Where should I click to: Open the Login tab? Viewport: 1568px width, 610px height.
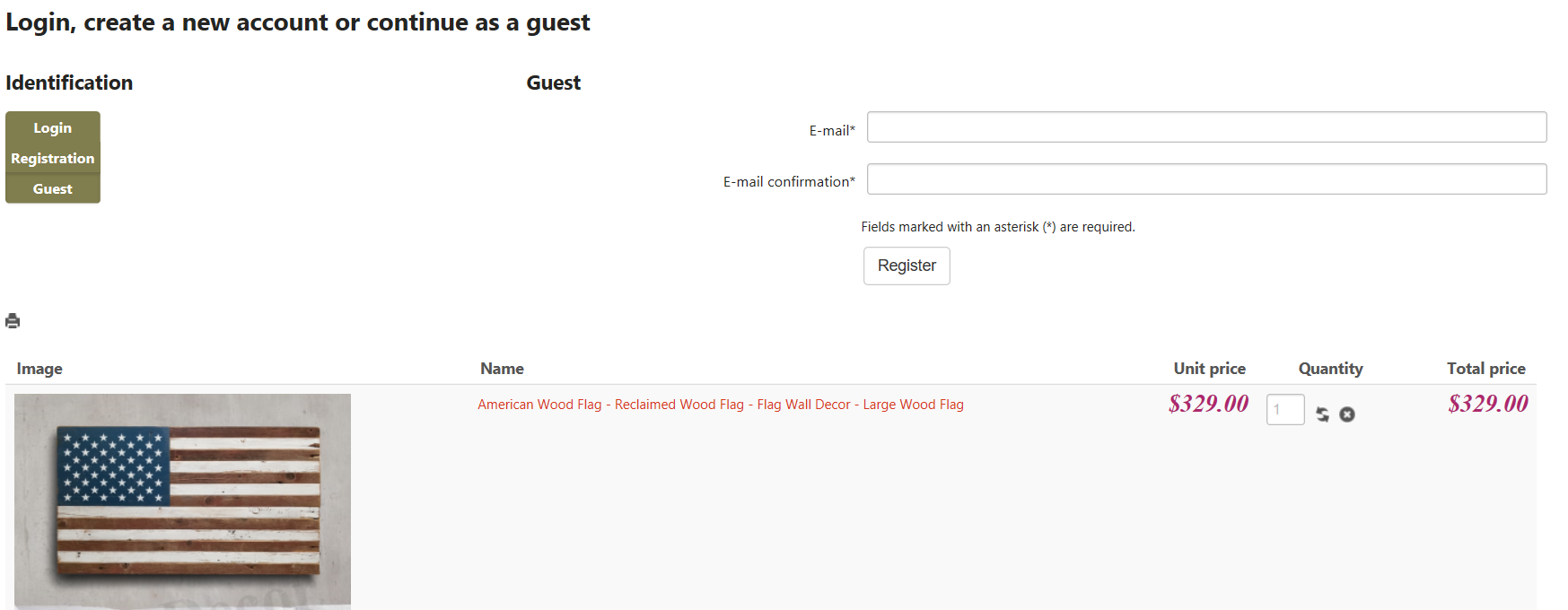52,128
